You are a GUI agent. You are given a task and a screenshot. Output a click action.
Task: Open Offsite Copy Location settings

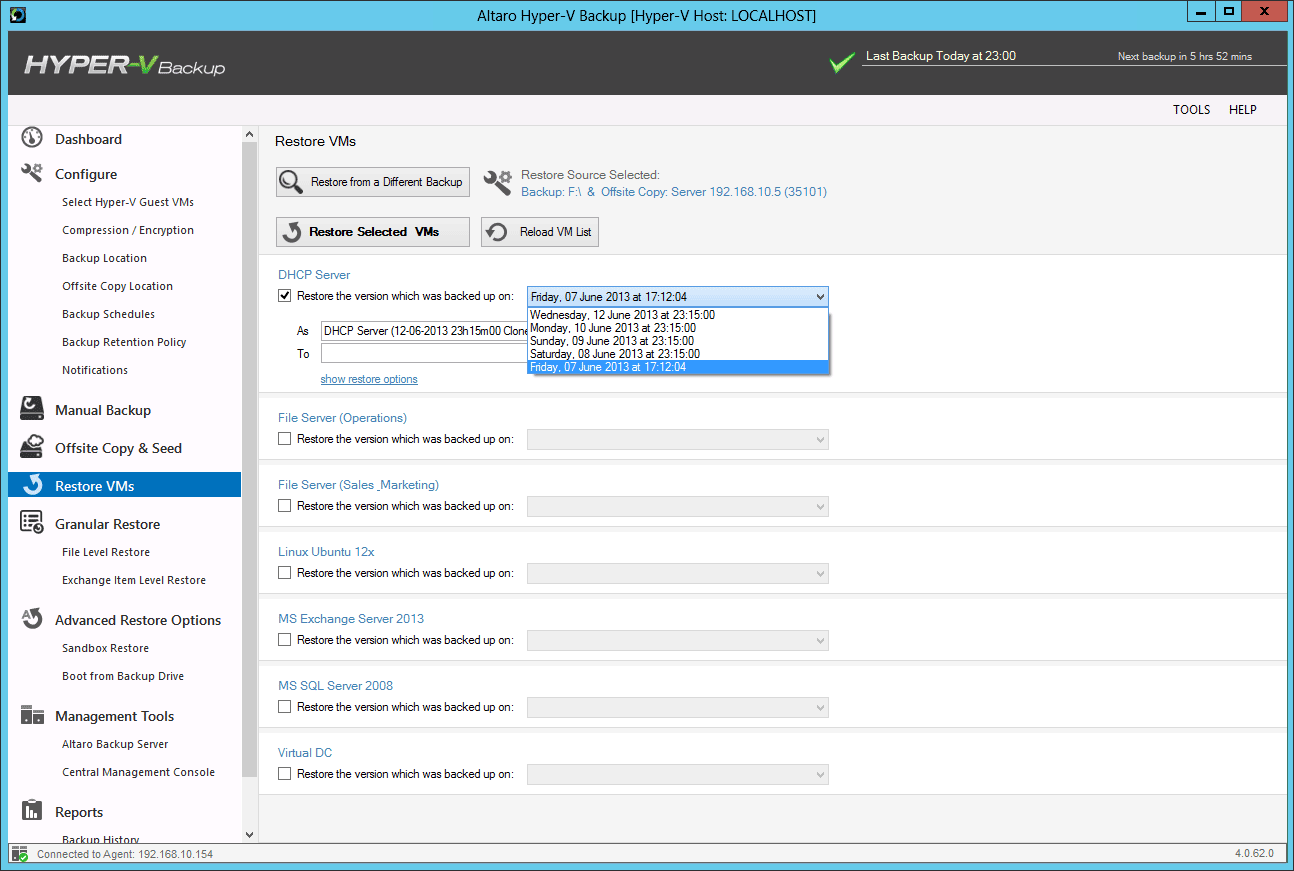[x=118, y=286]
